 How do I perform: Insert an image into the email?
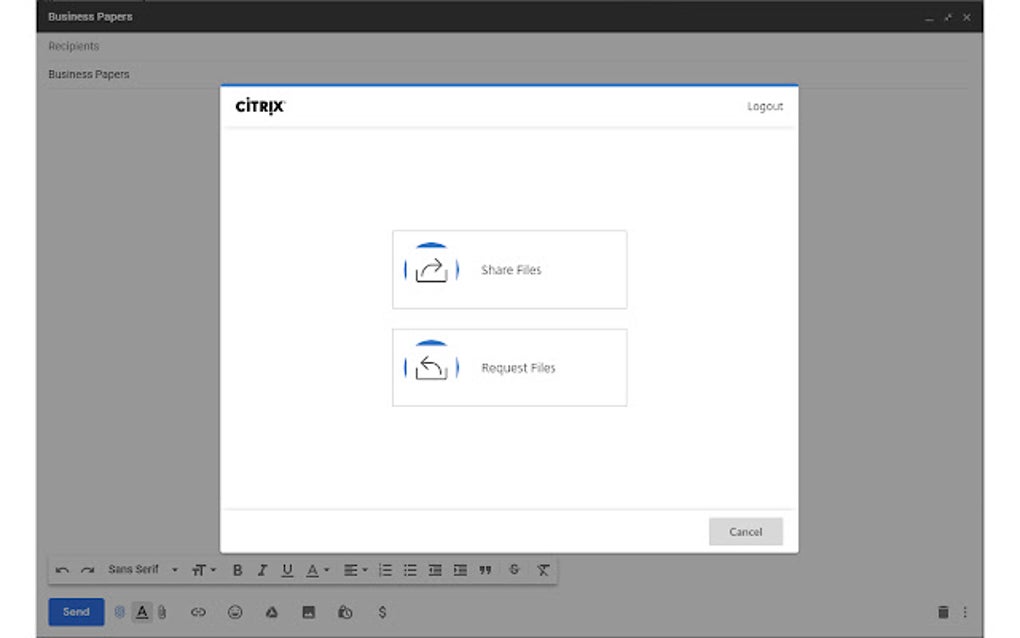[x=308, y=612]
